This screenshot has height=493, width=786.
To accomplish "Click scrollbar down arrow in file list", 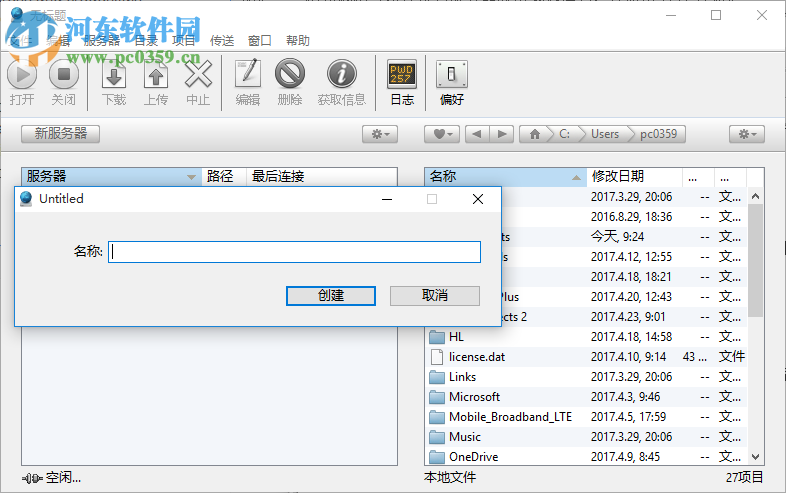I will coord(755,457).
